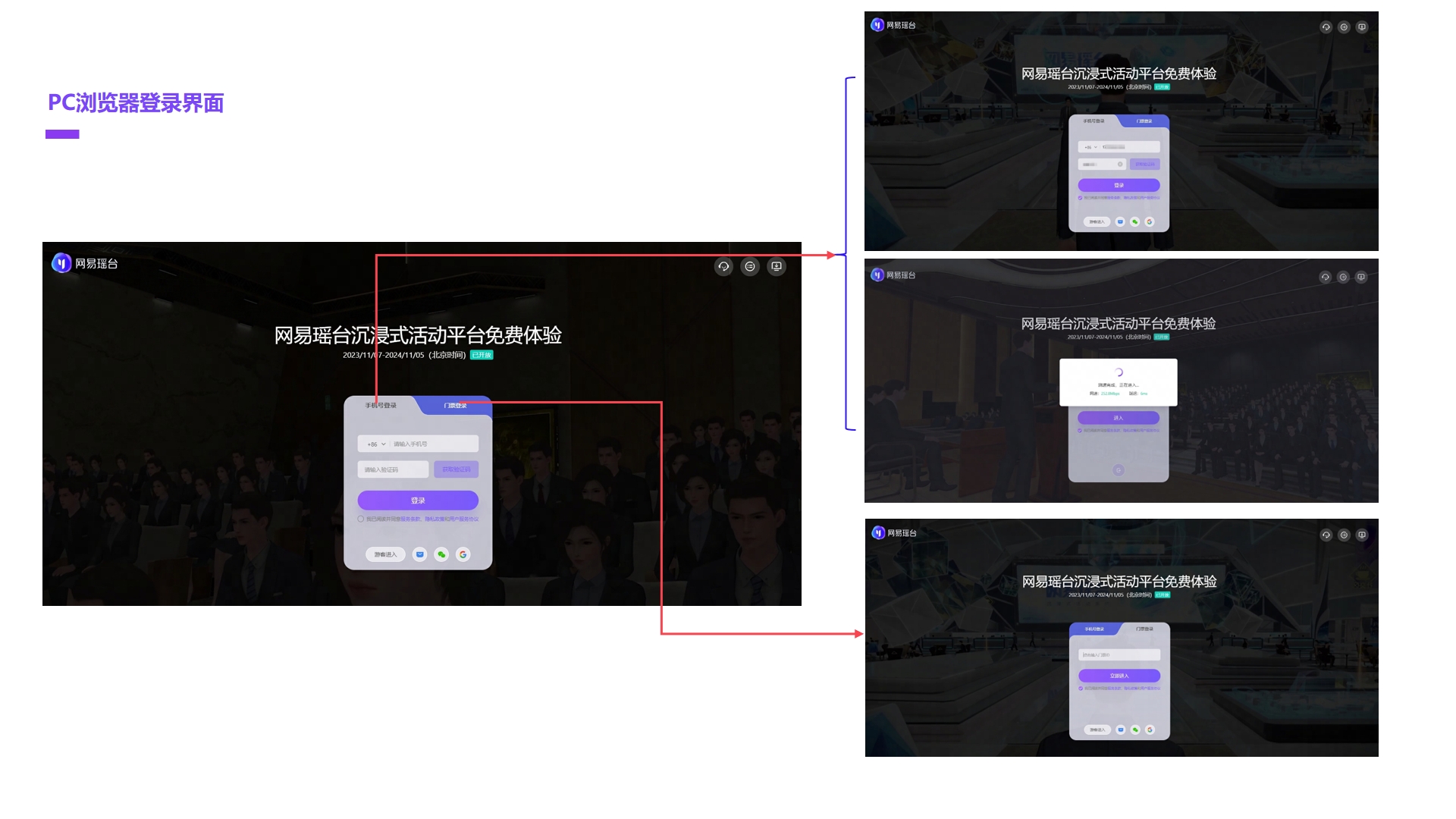The height and width of the screenshot is (819, 1456).
Task: Click the purple 登录 button in large screenshot
Action: click(x=418, y=500)
